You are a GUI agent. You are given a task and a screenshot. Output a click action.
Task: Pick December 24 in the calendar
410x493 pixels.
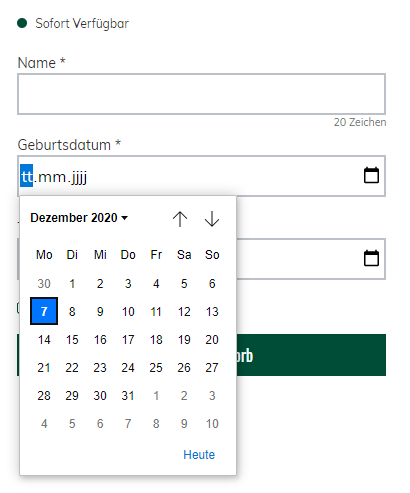click(128, 368)
